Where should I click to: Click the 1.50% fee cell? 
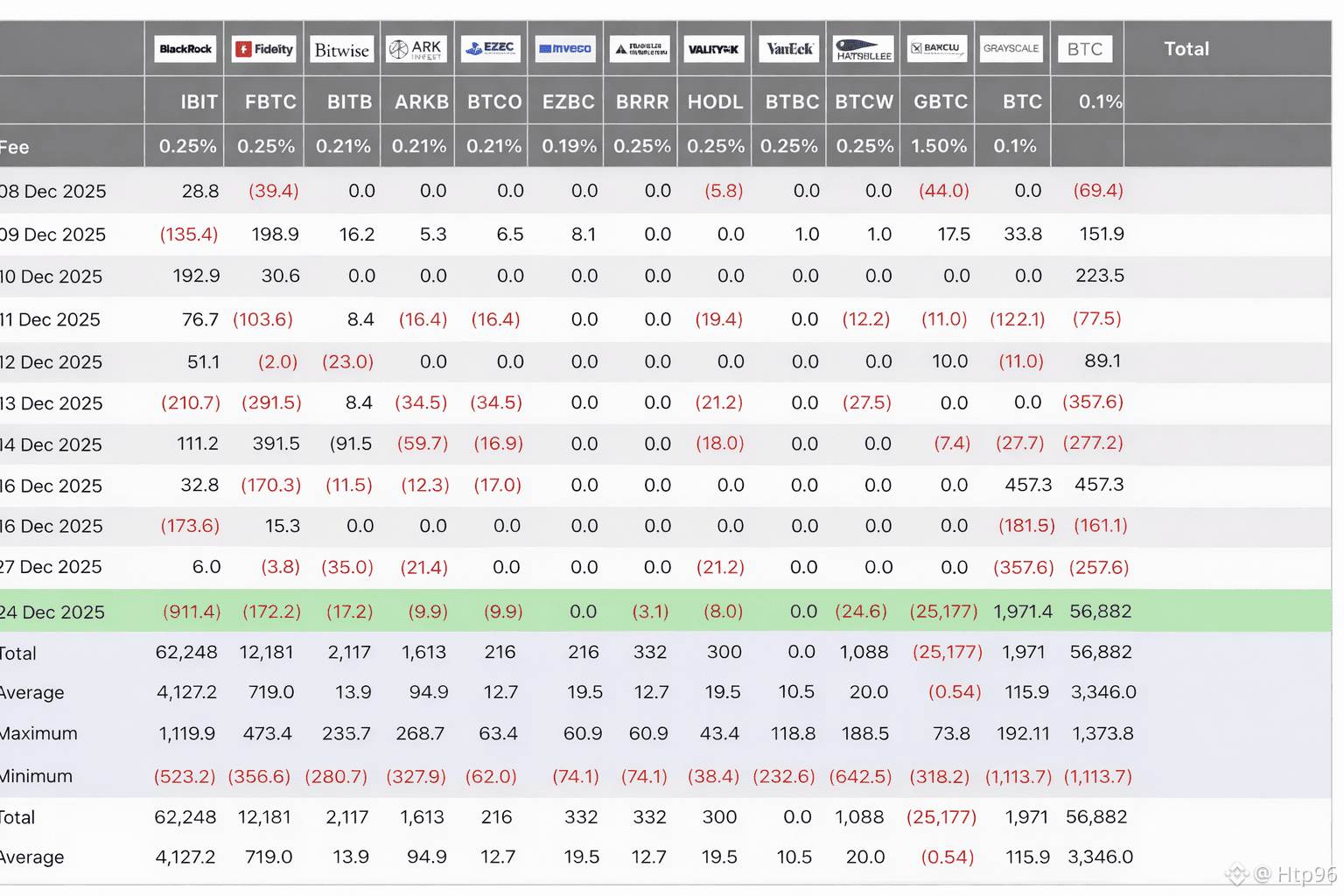939,146
